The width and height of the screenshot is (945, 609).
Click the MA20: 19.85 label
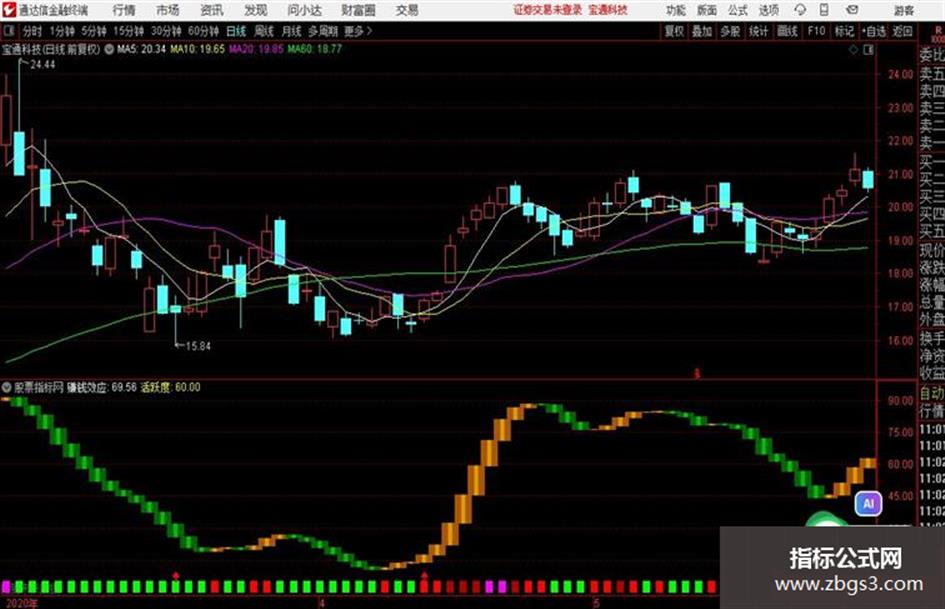256,49
